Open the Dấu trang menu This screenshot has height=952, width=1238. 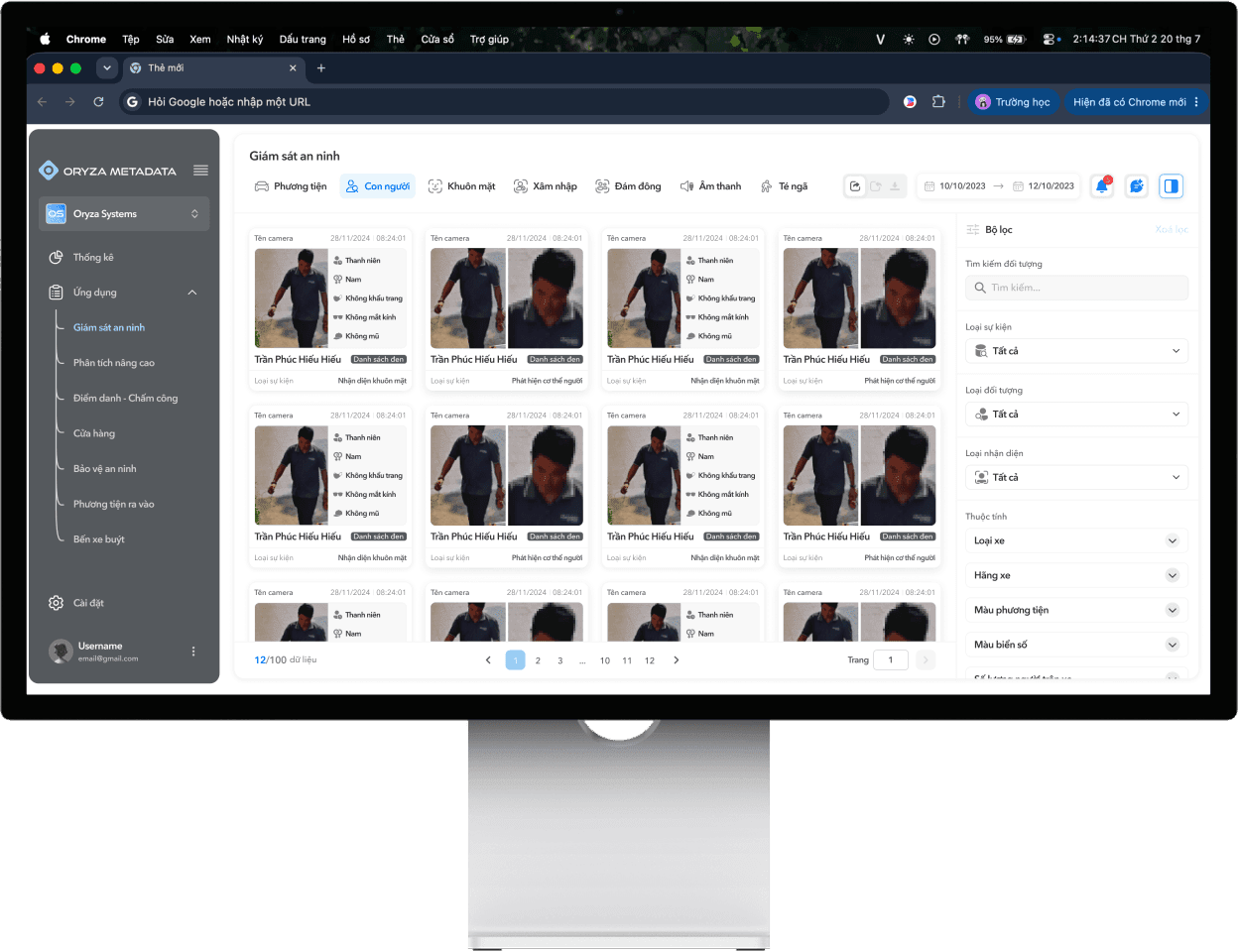pyautogui.click(x=303, y=40)
